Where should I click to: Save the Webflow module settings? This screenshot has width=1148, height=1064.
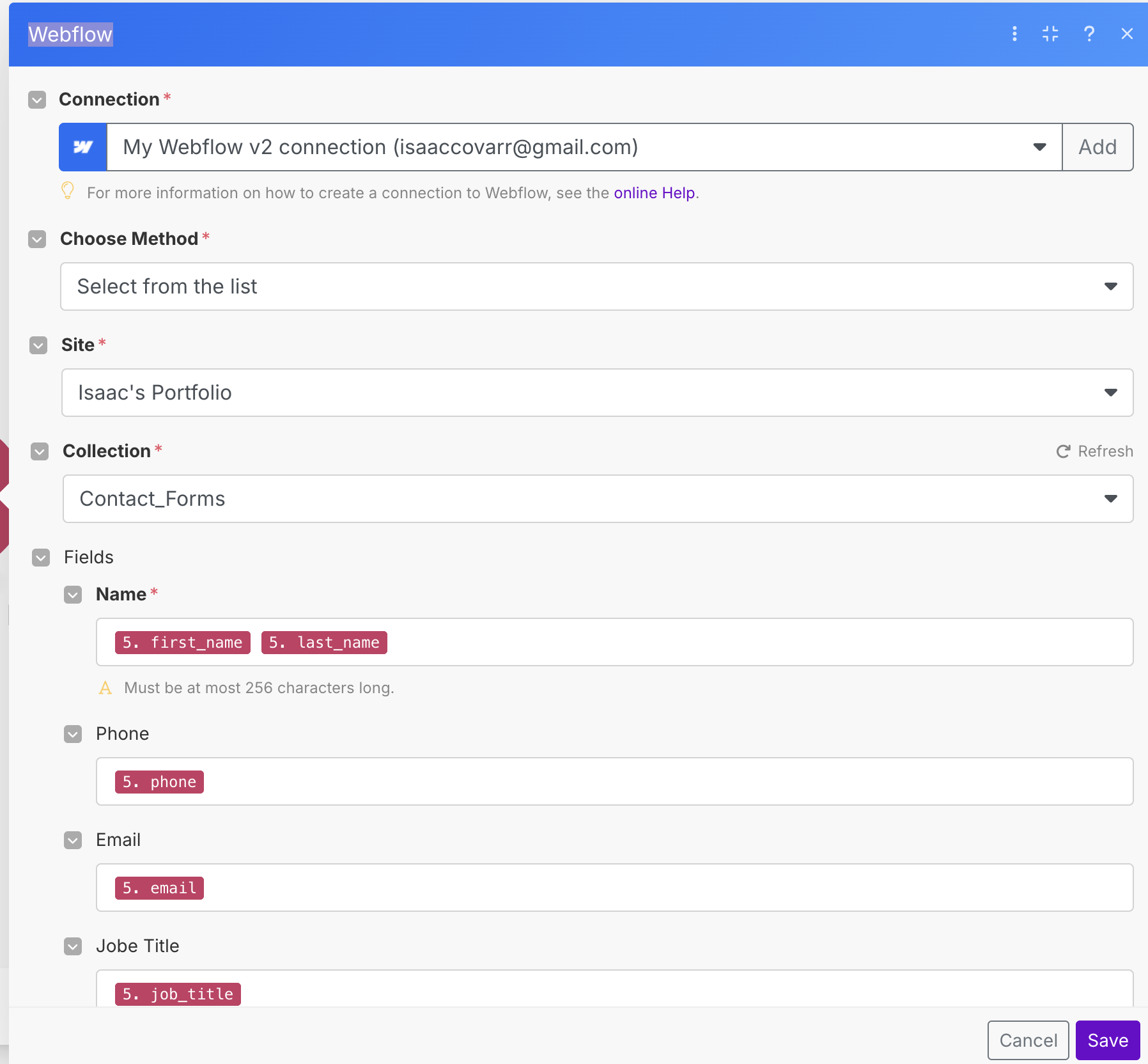pyautogui.click(x=1108, y=1040)
